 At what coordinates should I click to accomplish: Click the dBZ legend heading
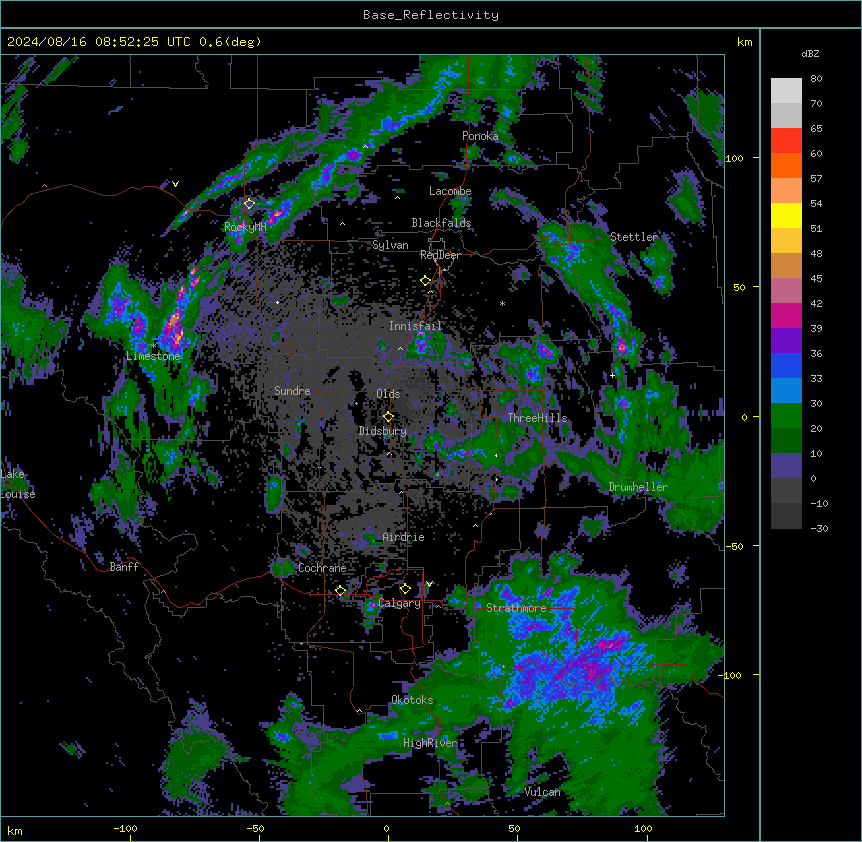(810, 54)
